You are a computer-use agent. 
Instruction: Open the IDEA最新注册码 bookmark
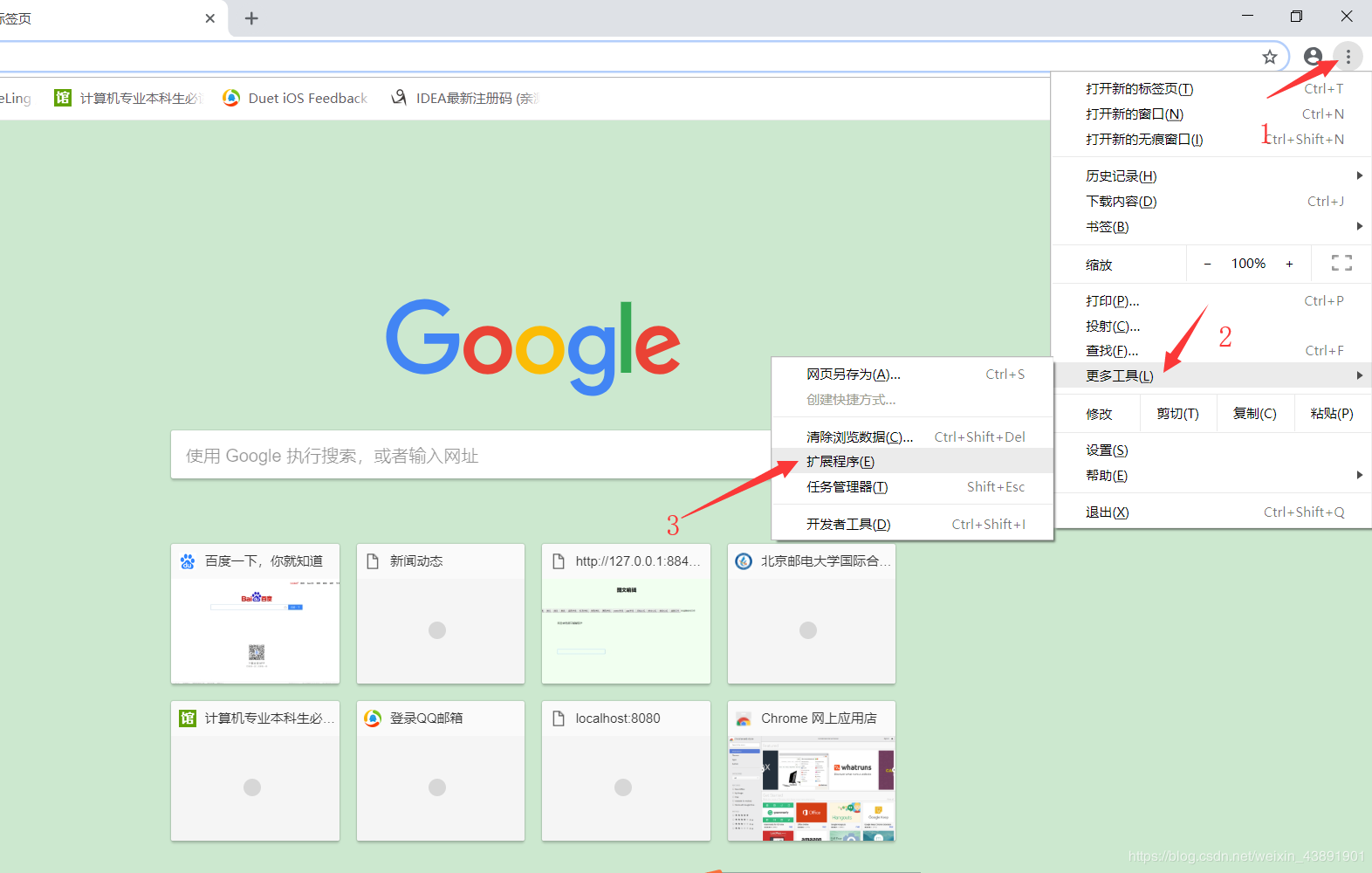point(465,98)
